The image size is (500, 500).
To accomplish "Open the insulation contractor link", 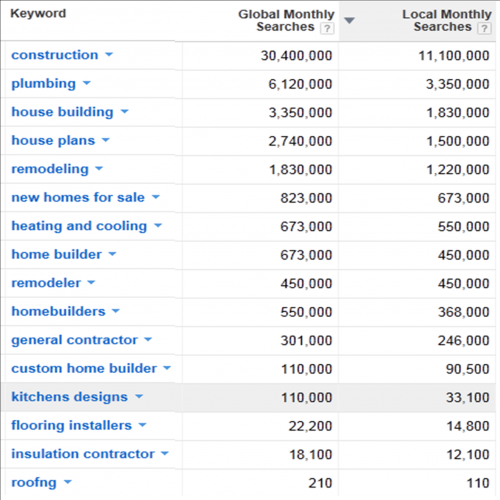I will (83, 454).
